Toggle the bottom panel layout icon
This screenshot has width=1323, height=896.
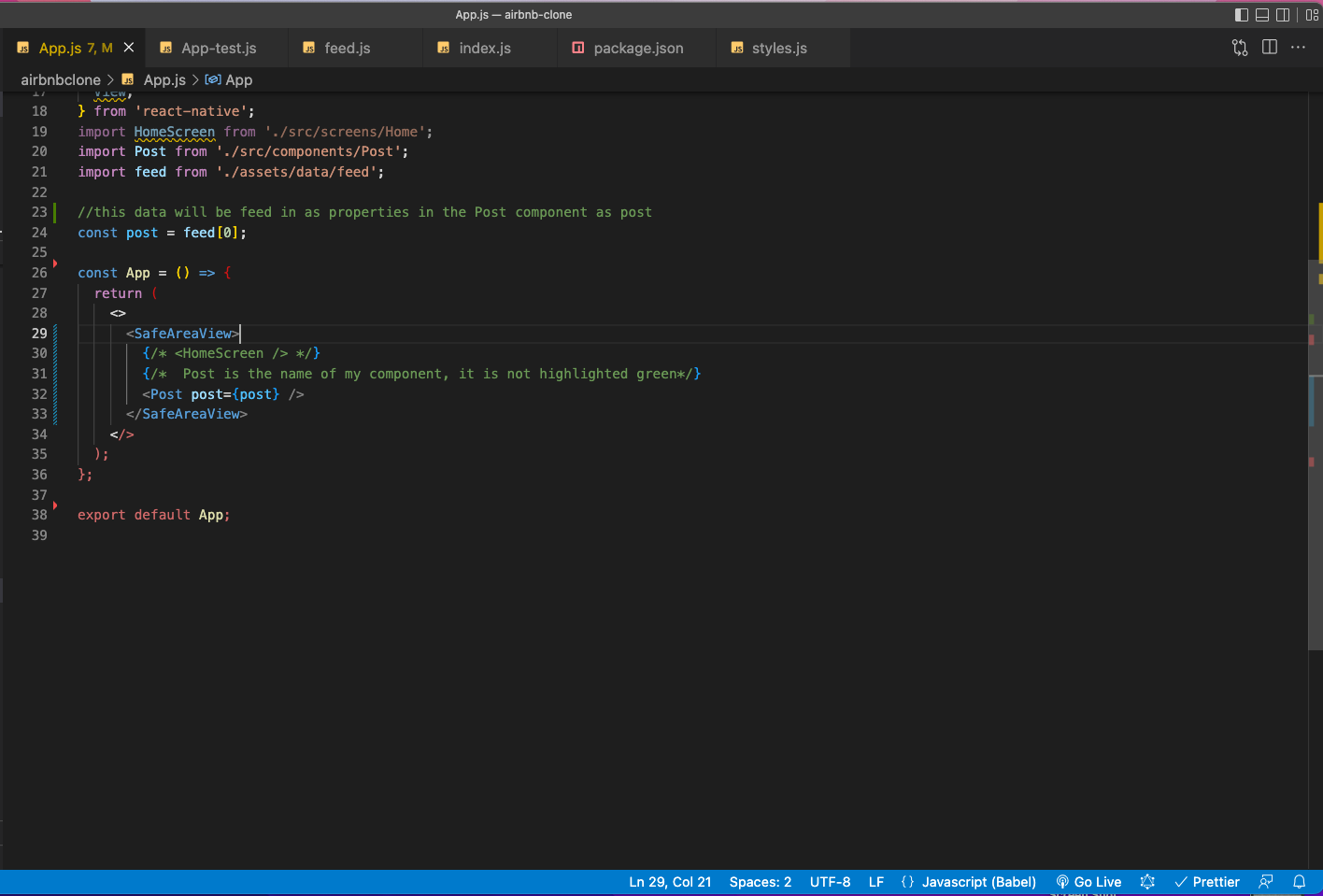click(x=1262, y=15)
